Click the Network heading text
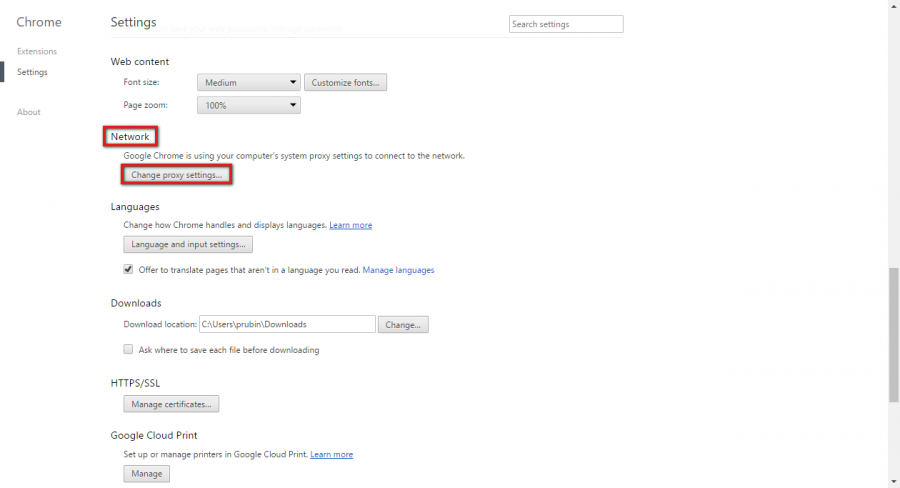Screen dimensions: 900x488 (130, 137)
